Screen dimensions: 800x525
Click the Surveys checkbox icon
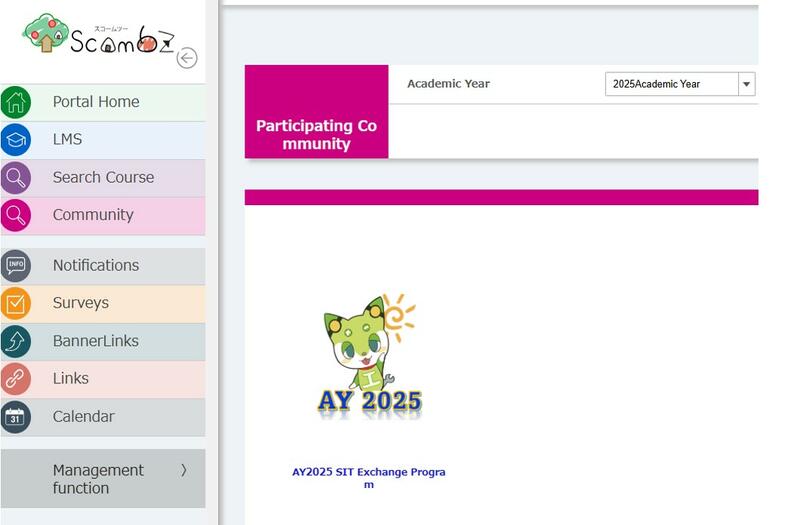pos(16,303)
